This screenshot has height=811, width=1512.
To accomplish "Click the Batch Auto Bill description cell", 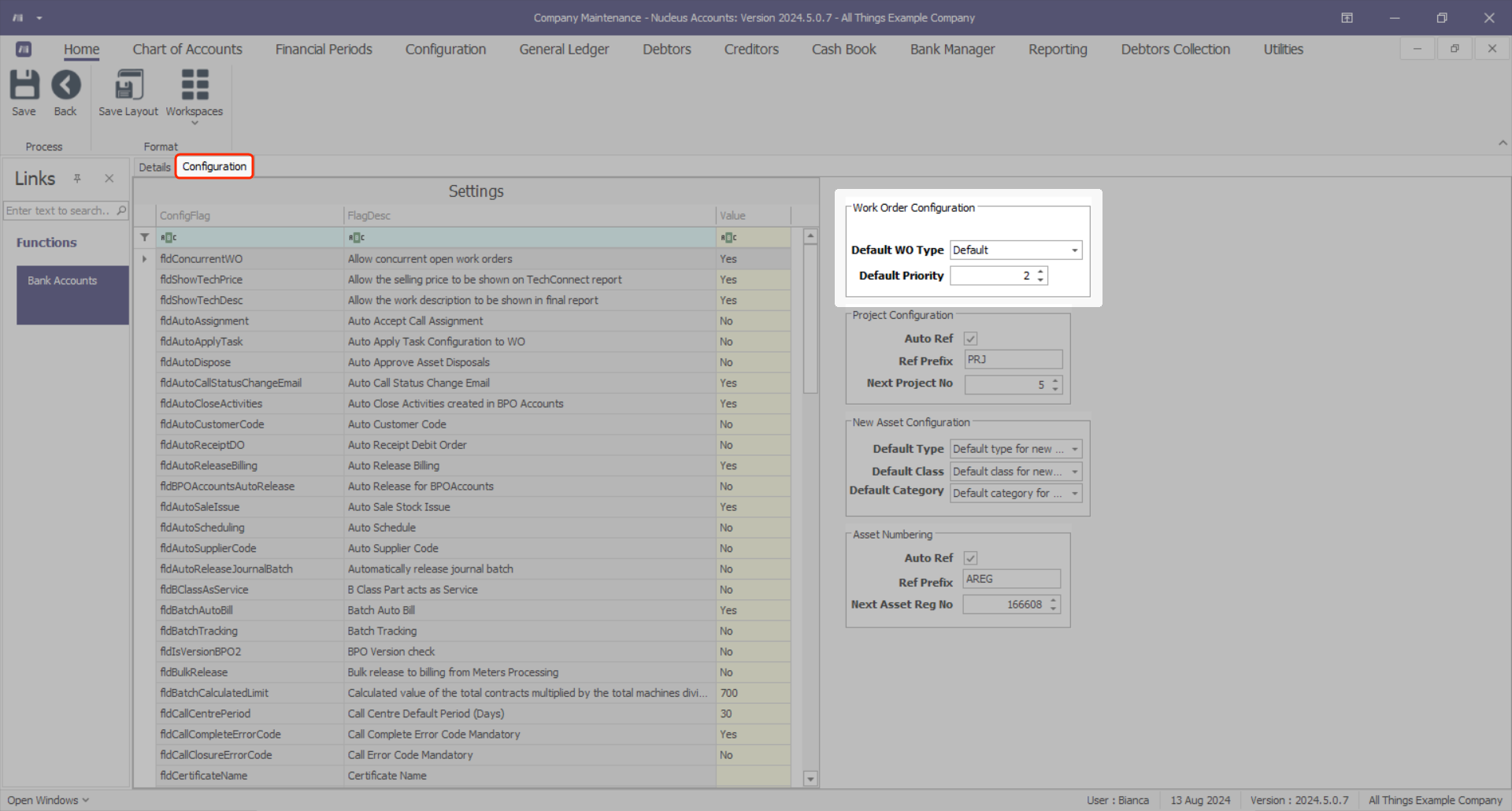I will (x=530, y=610).
